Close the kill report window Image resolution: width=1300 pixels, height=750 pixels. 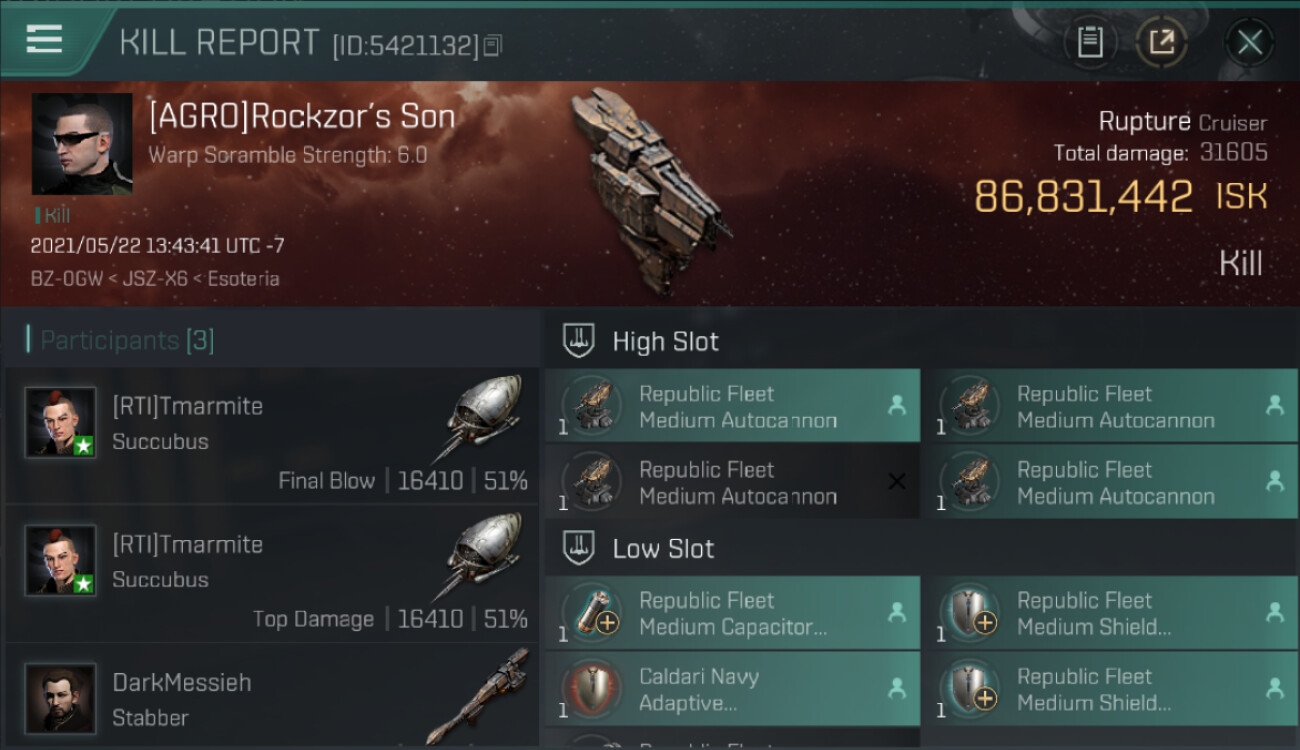(x=1249, y=42)
